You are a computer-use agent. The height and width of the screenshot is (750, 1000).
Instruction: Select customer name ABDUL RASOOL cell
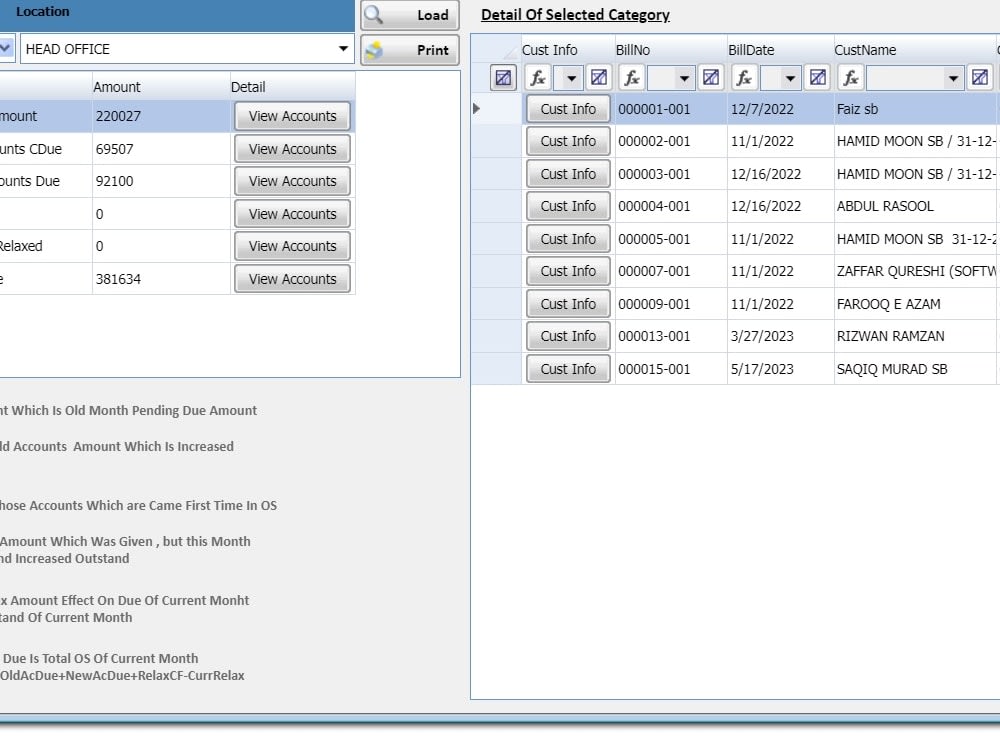click(x=915, y=206)
